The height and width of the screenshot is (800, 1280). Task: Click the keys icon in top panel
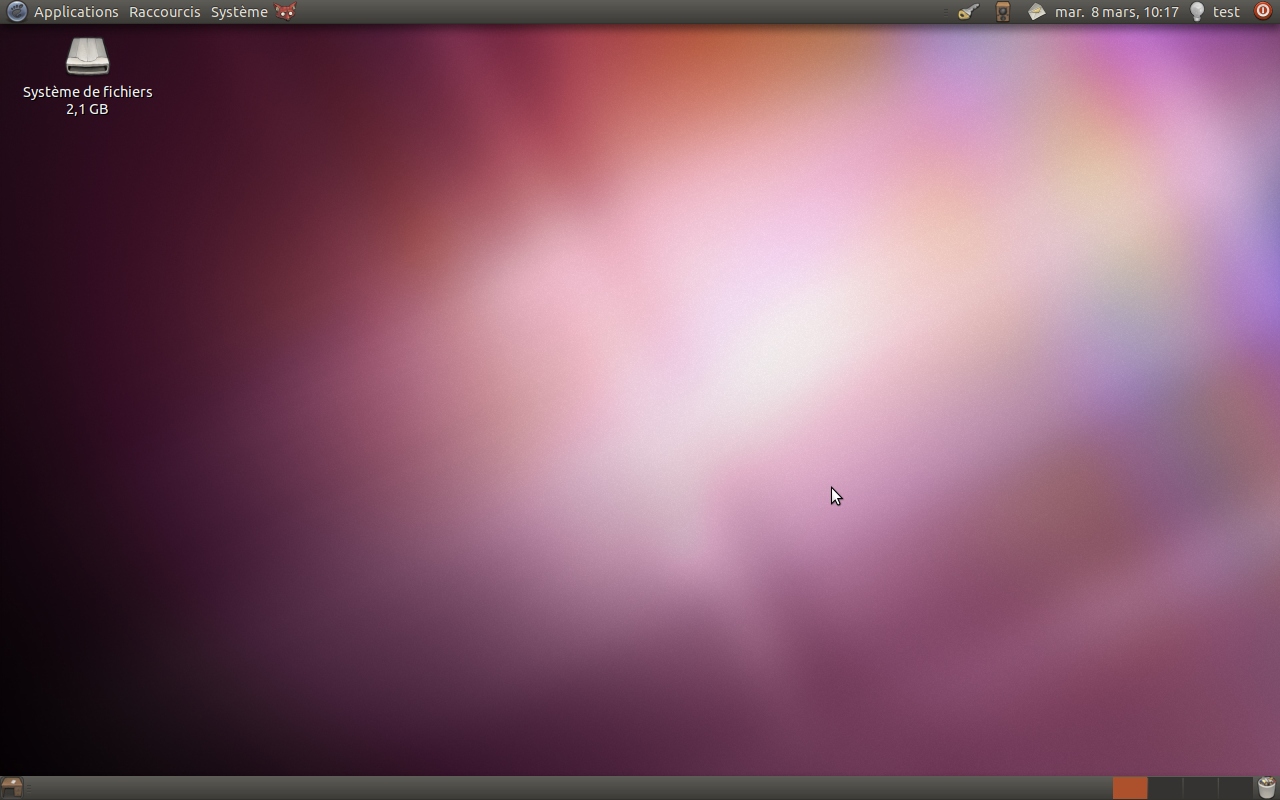968,12
